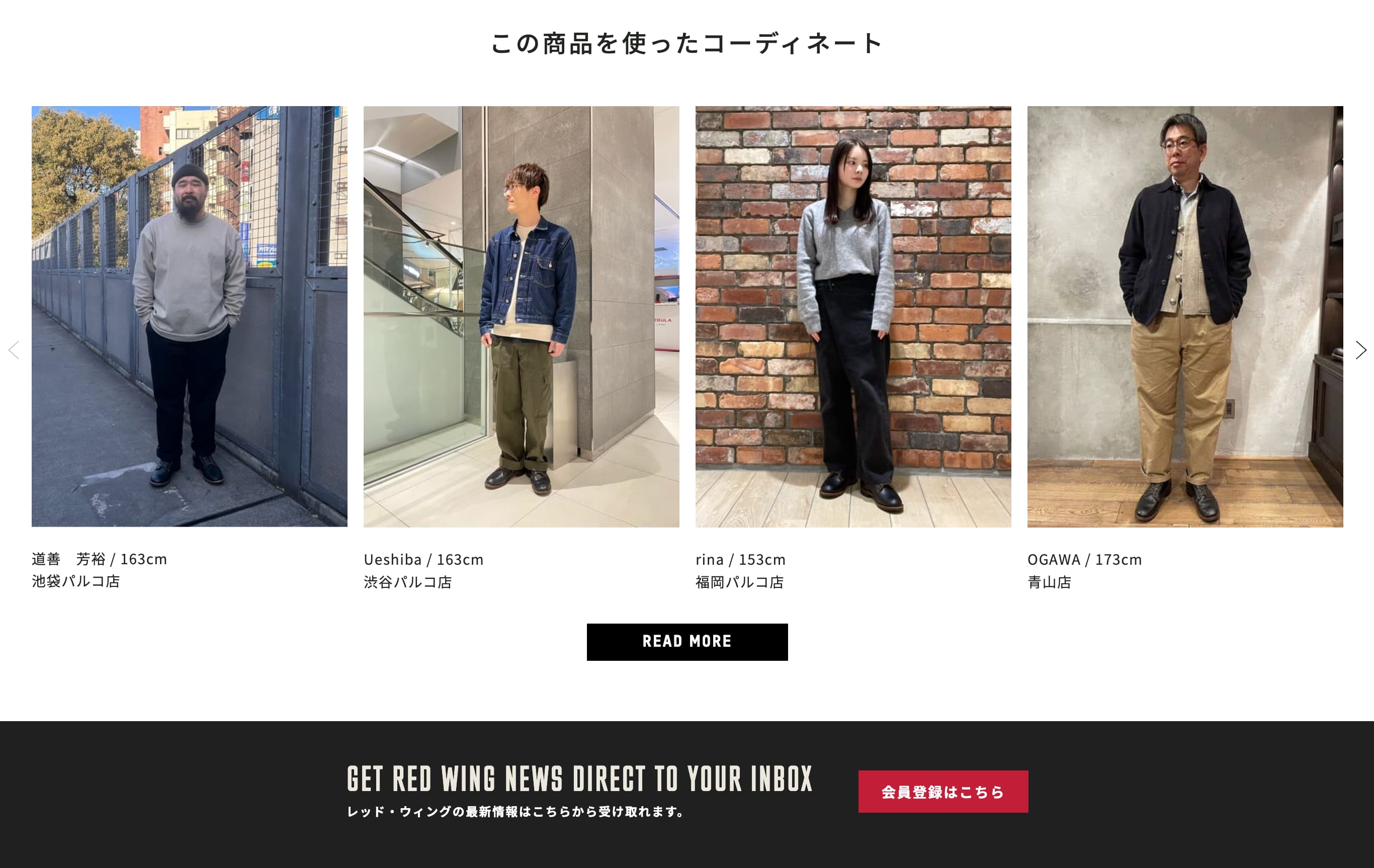Click the OGAWA / 173cm name

(x=1085, y=559)
